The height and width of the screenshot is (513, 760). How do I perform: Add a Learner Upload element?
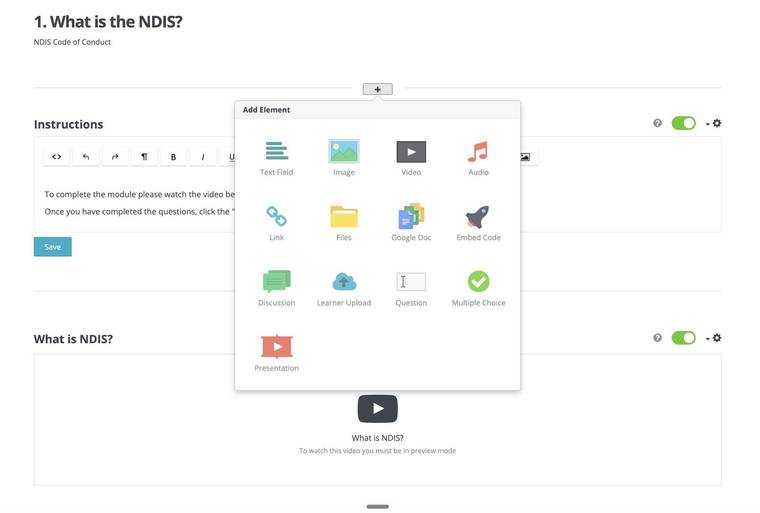(344, 289)
